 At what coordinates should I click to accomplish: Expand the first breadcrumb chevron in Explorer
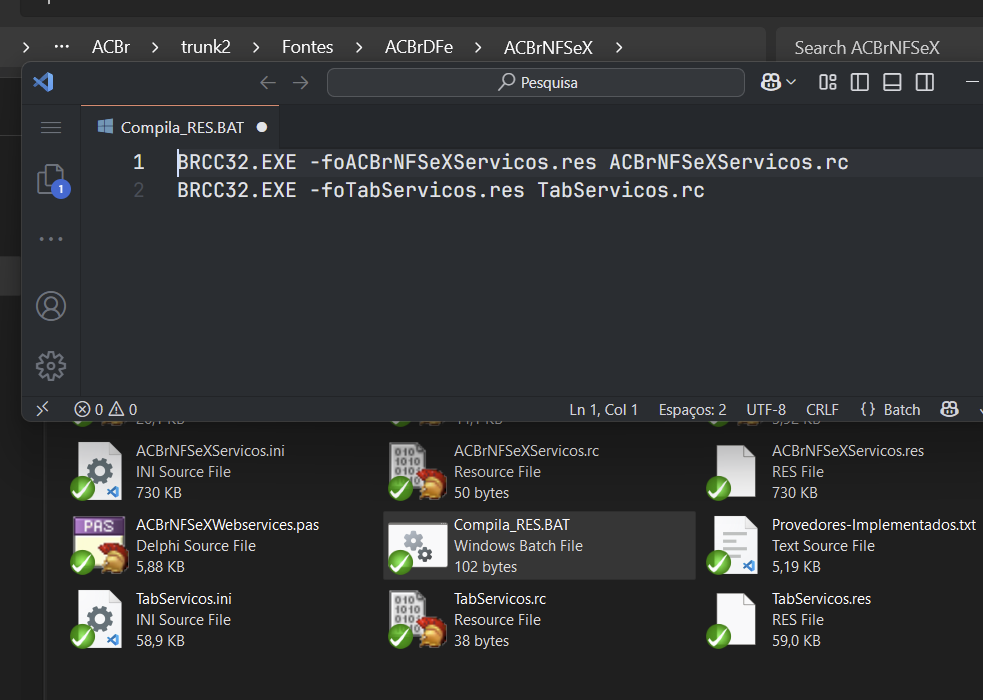(26, 48)
